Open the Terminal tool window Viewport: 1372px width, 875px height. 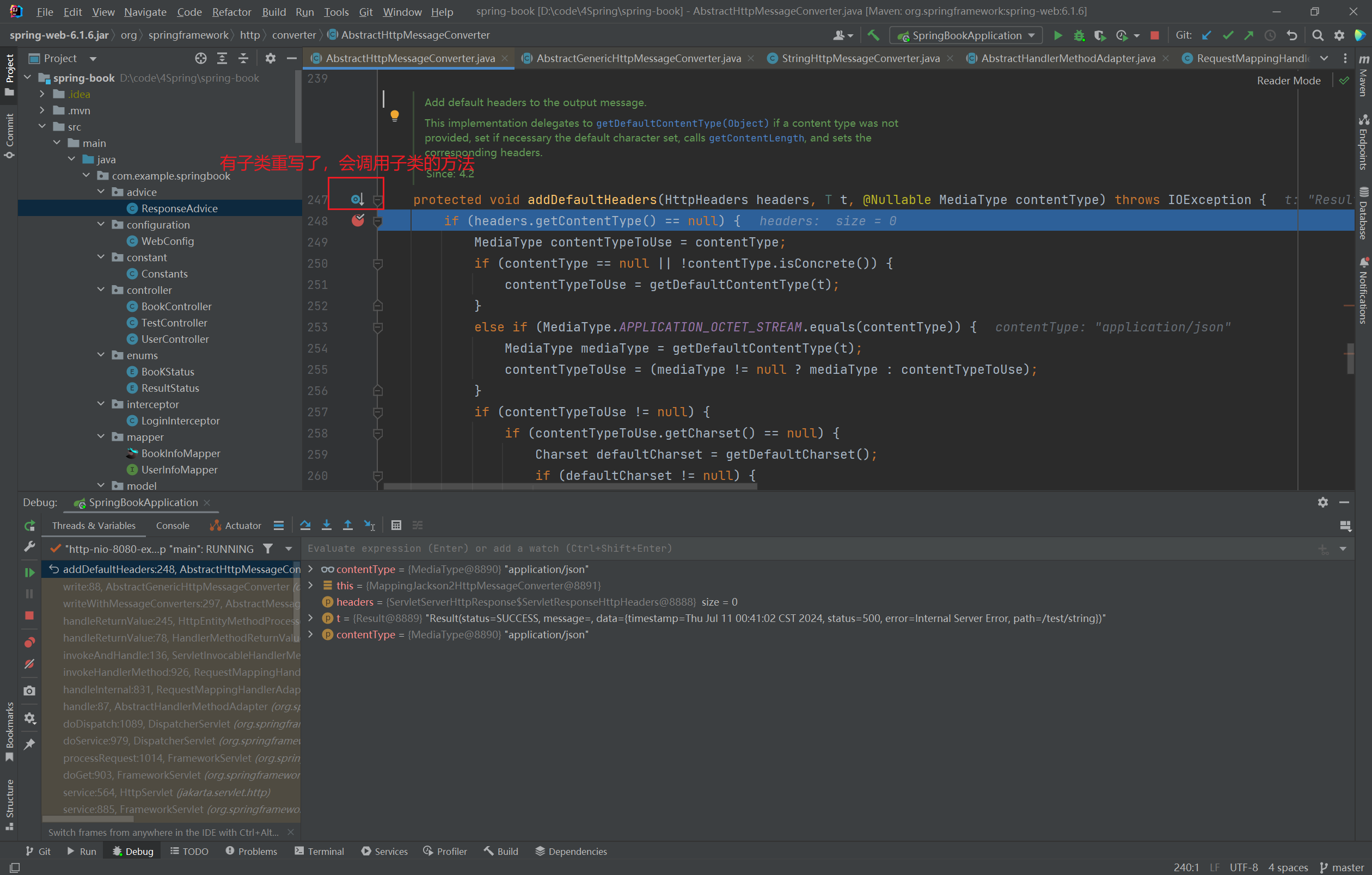coord(319,851)
